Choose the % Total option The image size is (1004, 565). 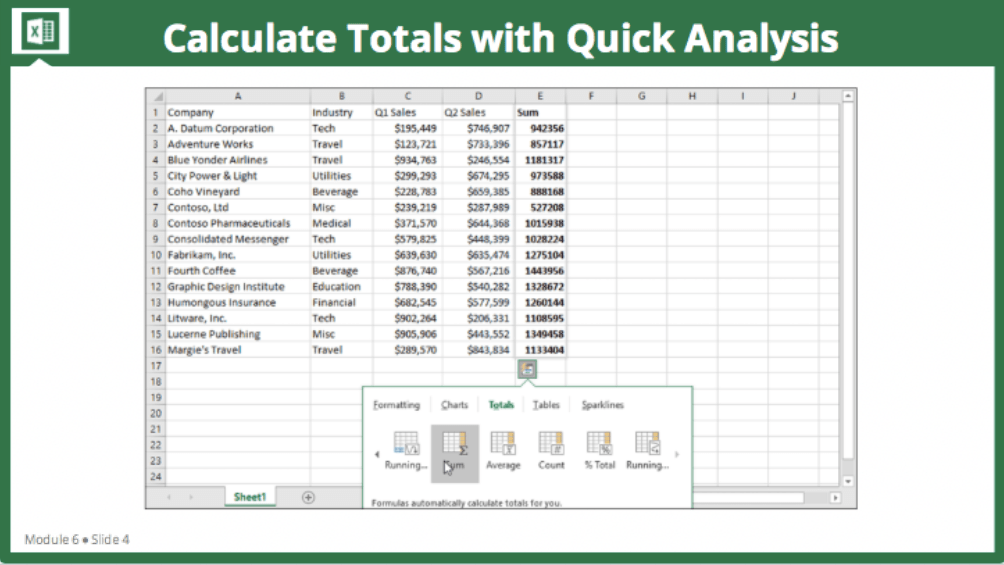(599, 452)
